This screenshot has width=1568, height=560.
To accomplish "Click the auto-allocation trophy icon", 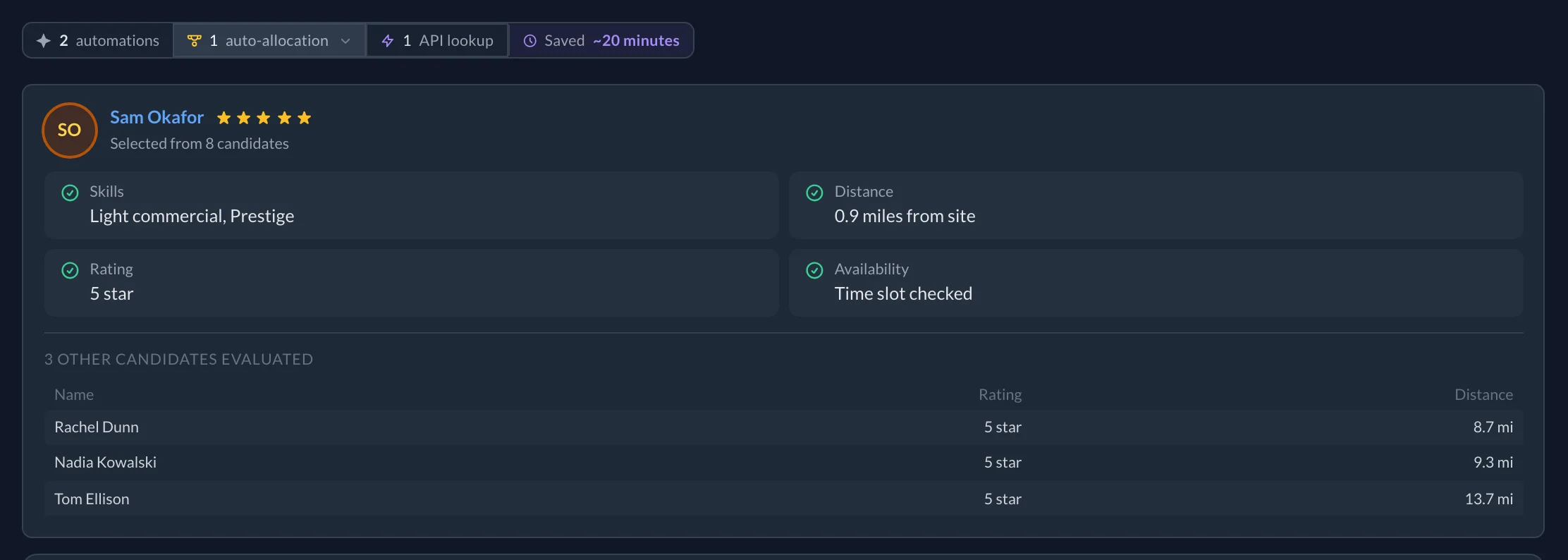I will point(195,41).
